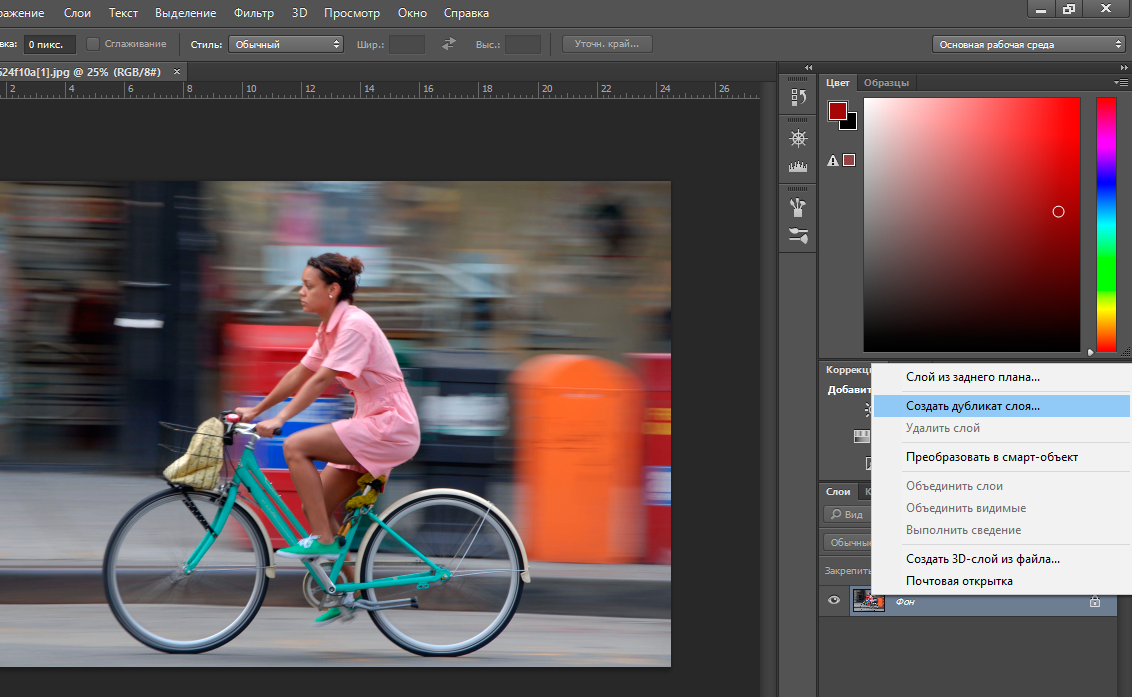Open the Color panel flyout menu
1132x697 pixels.
[x=1121, y=83]
